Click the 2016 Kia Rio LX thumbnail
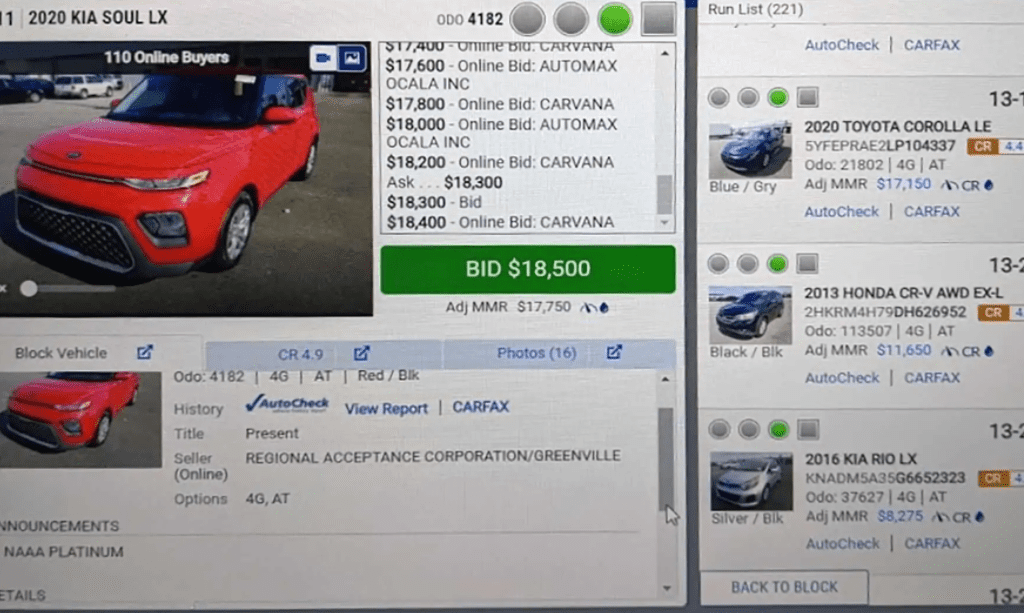1024x613 pixels. point(751,481)
